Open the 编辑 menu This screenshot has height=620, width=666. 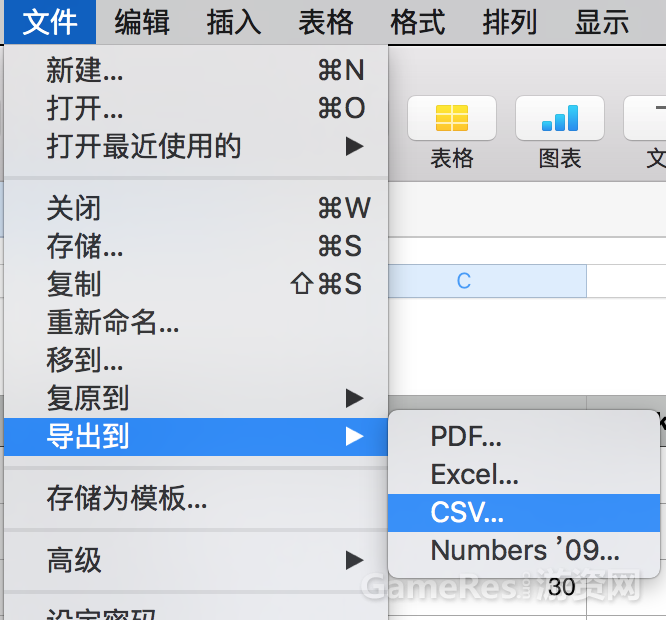click(142, 22)
